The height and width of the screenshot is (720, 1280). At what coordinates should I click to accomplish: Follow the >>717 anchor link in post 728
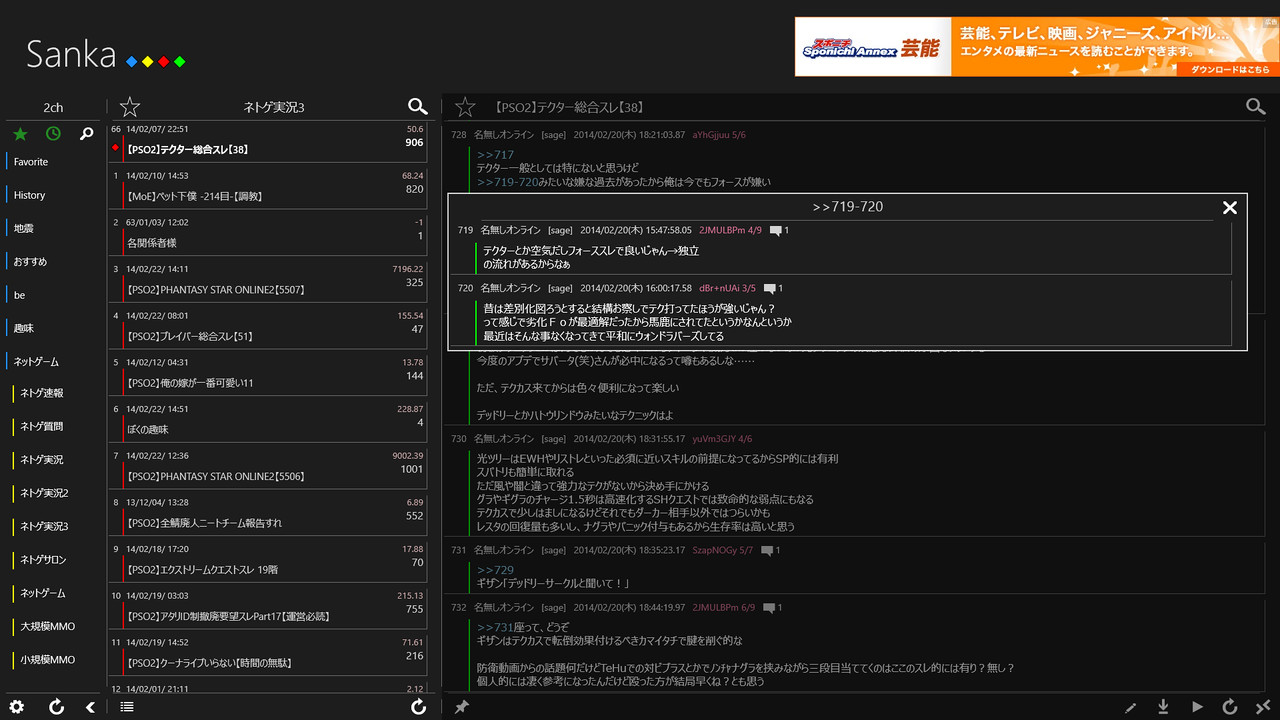tap(498, 154)
